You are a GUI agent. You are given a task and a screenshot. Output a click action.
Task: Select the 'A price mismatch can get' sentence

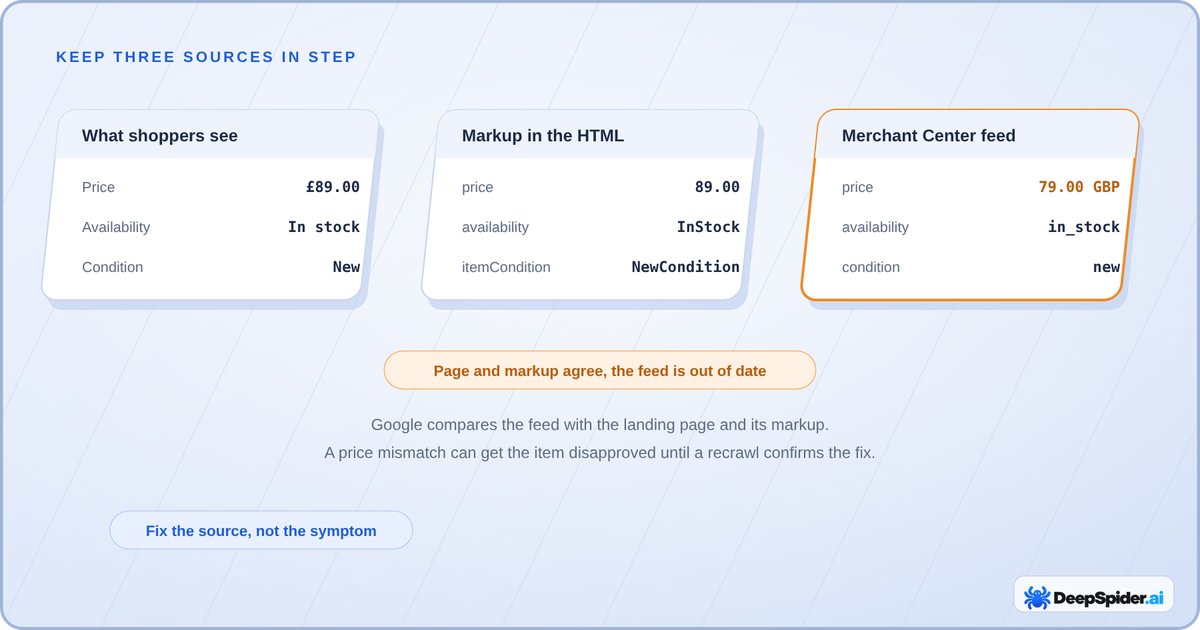click(x=600, y=453)
